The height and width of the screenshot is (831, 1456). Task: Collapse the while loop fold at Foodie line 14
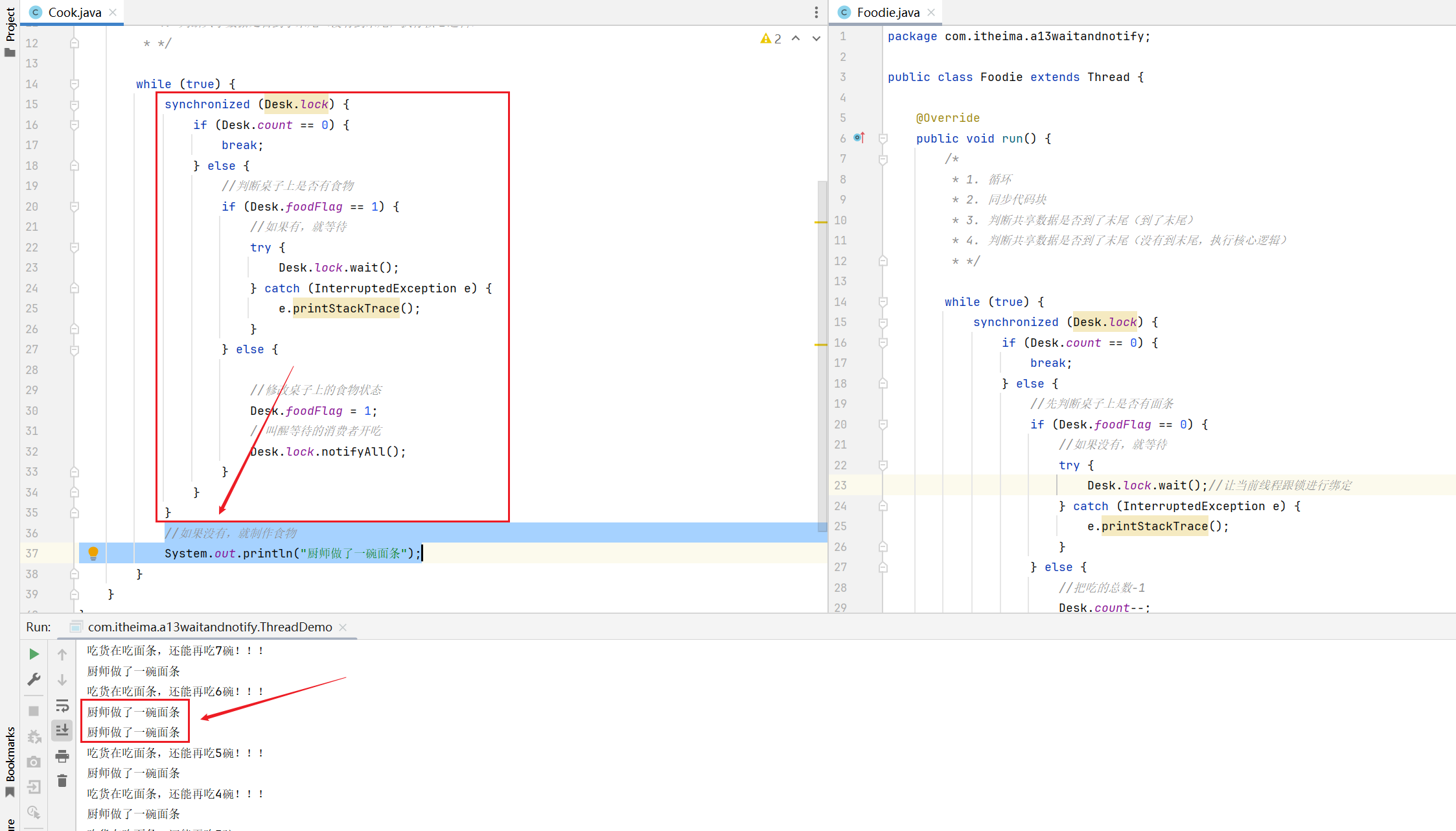click(x=883, y=301)
